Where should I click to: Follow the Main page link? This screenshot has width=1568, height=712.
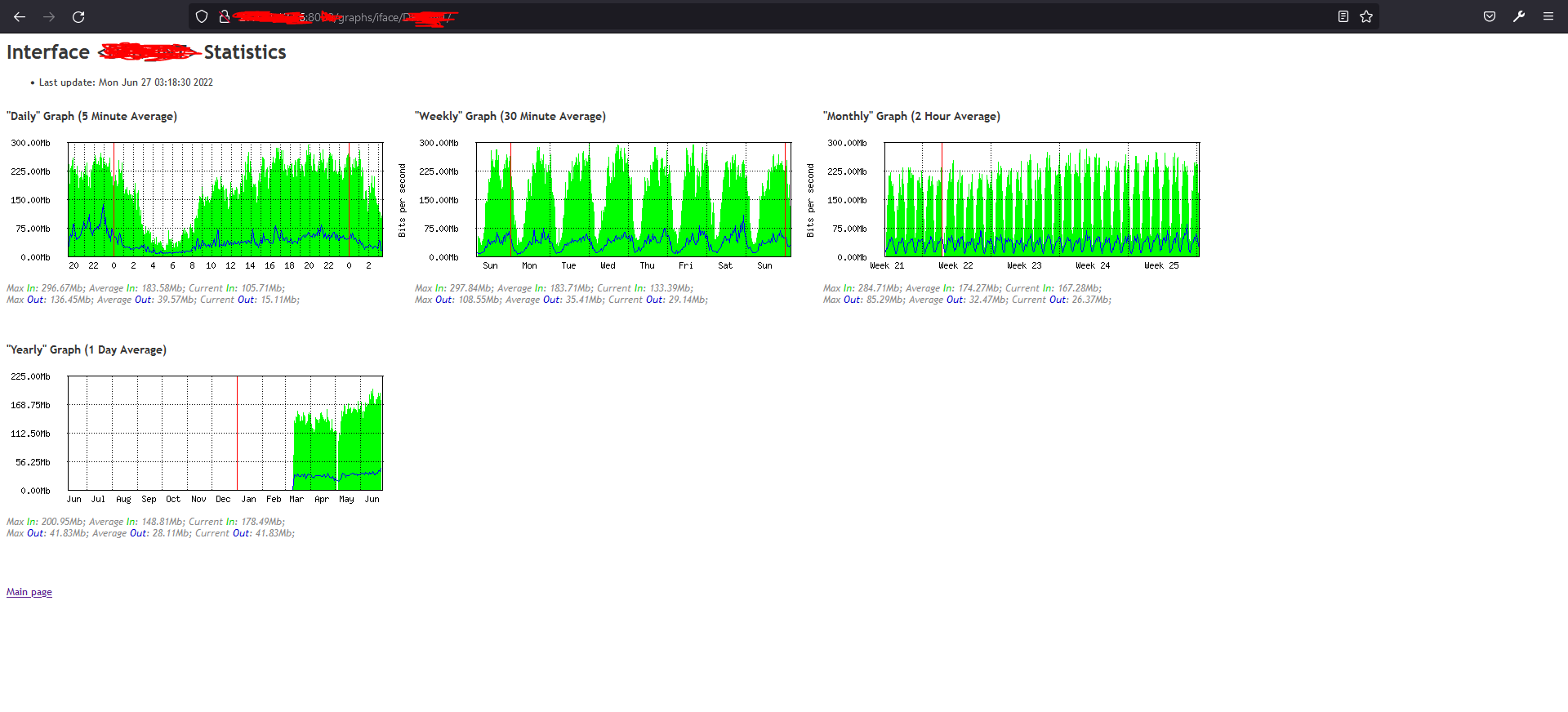click(x=29, y=592)
